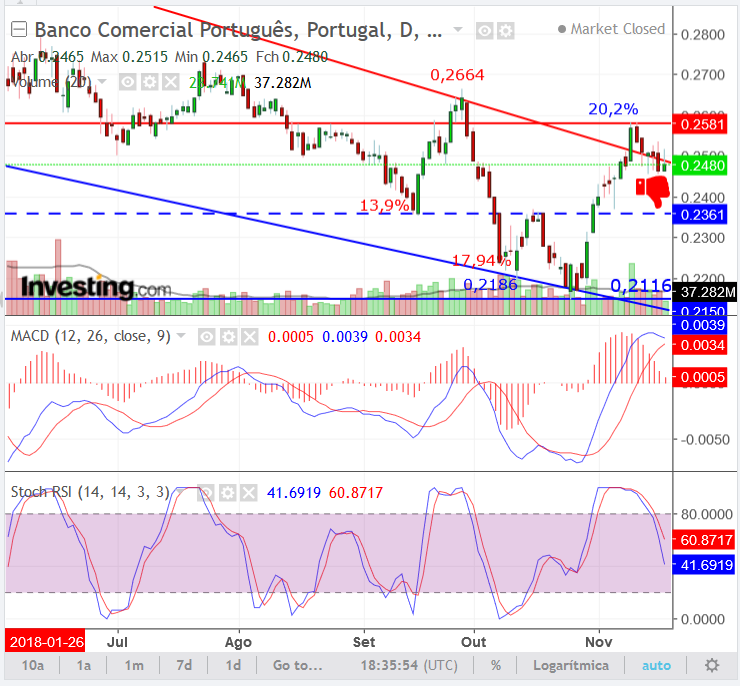Click the Stoch RSI (14, 14, 3, 3) title
This screenshot has width=740, height=687.
[90, 492]
